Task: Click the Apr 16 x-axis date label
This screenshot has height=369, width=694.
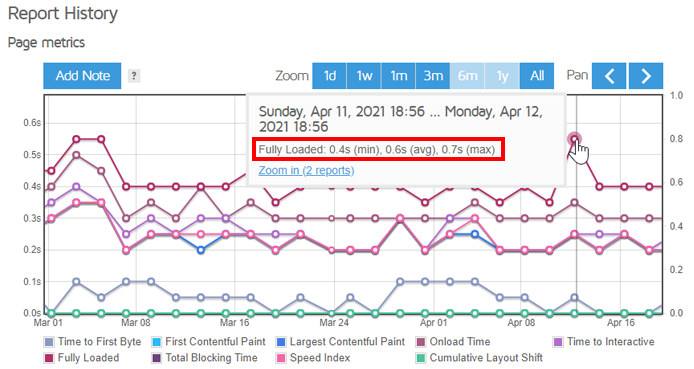Action: coord(621,323)
